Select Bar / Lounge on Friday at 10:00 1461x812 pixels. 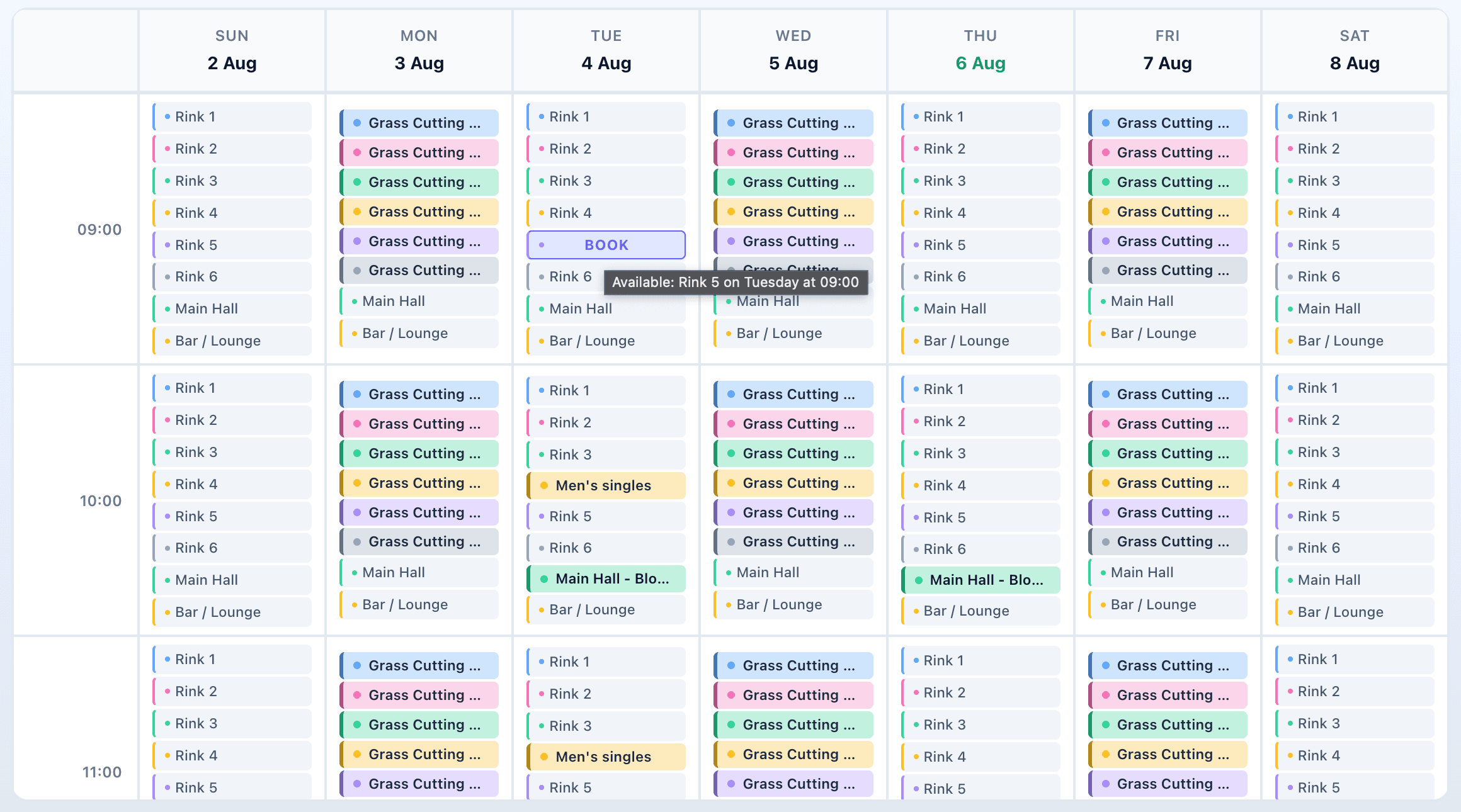1168,604
